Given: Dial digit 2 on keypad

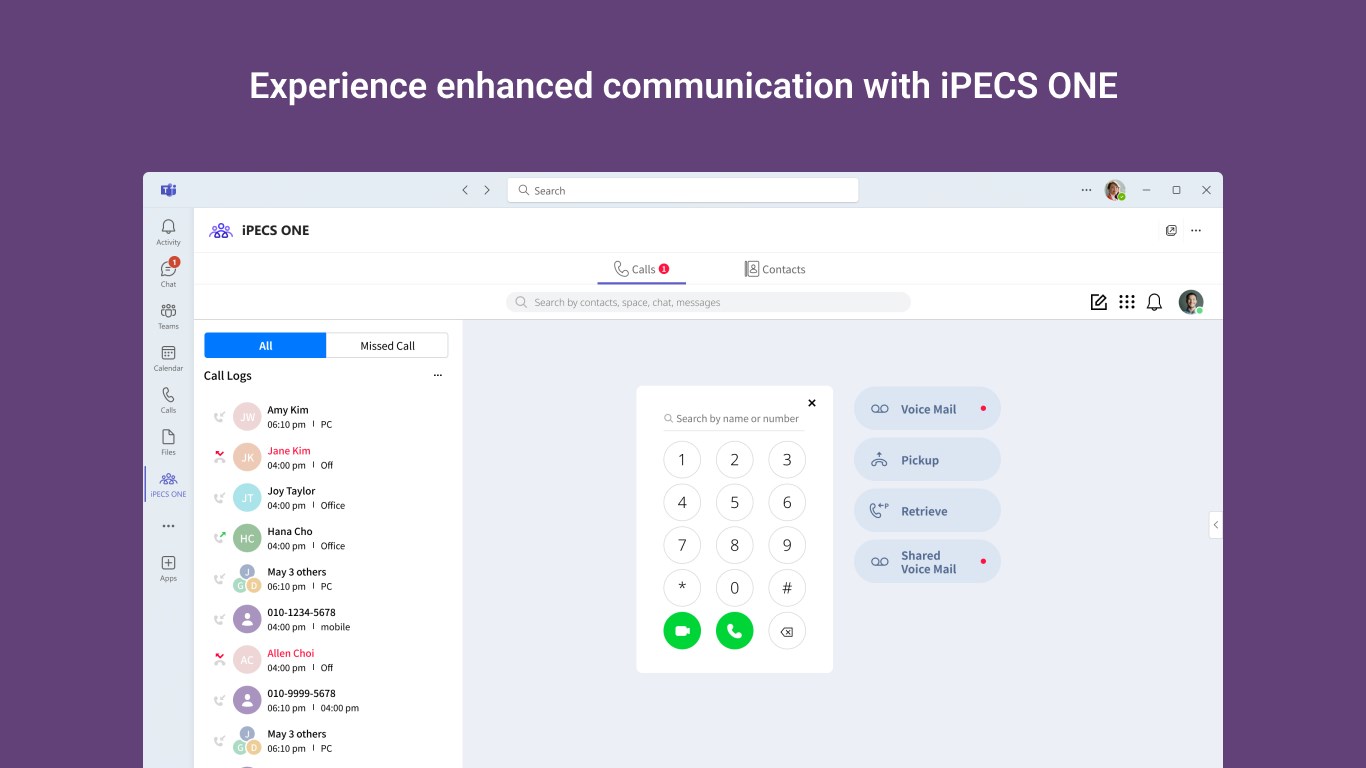Looking at the screenshot, I should 734,460.
